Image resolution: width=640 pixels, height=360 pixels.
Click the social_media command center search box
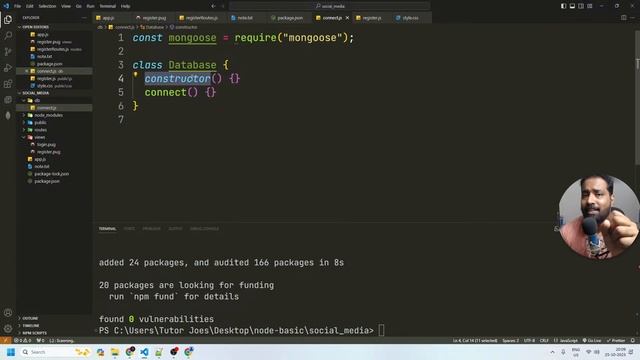click(330, 6)
